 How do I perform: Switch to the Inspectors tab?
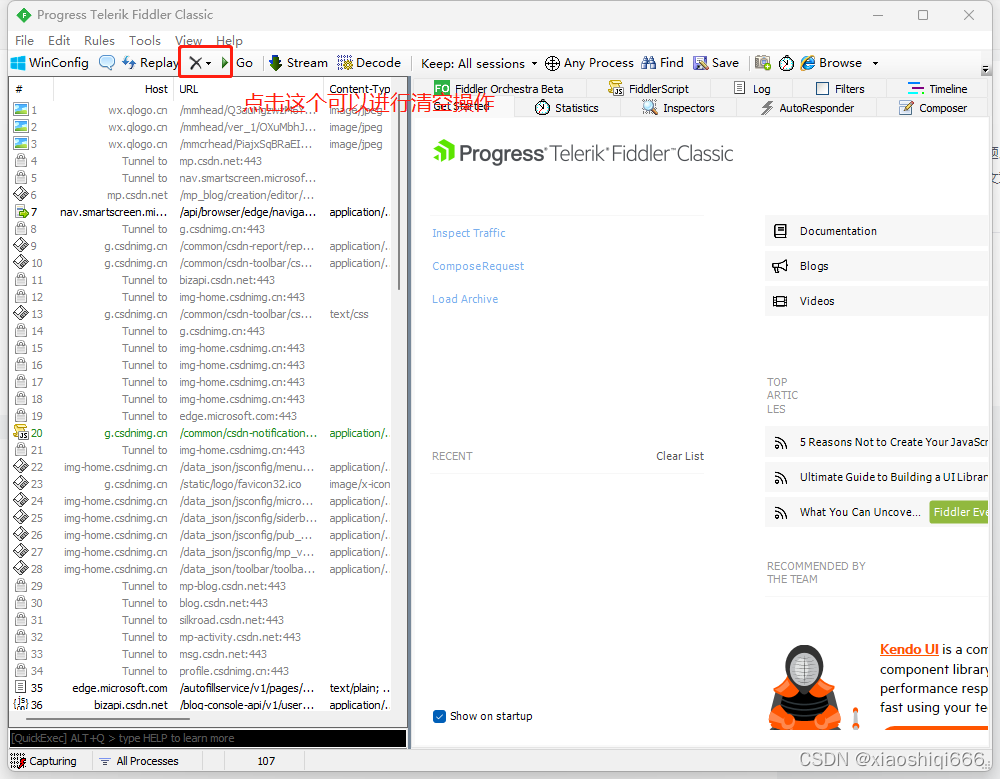pos(678,108)
